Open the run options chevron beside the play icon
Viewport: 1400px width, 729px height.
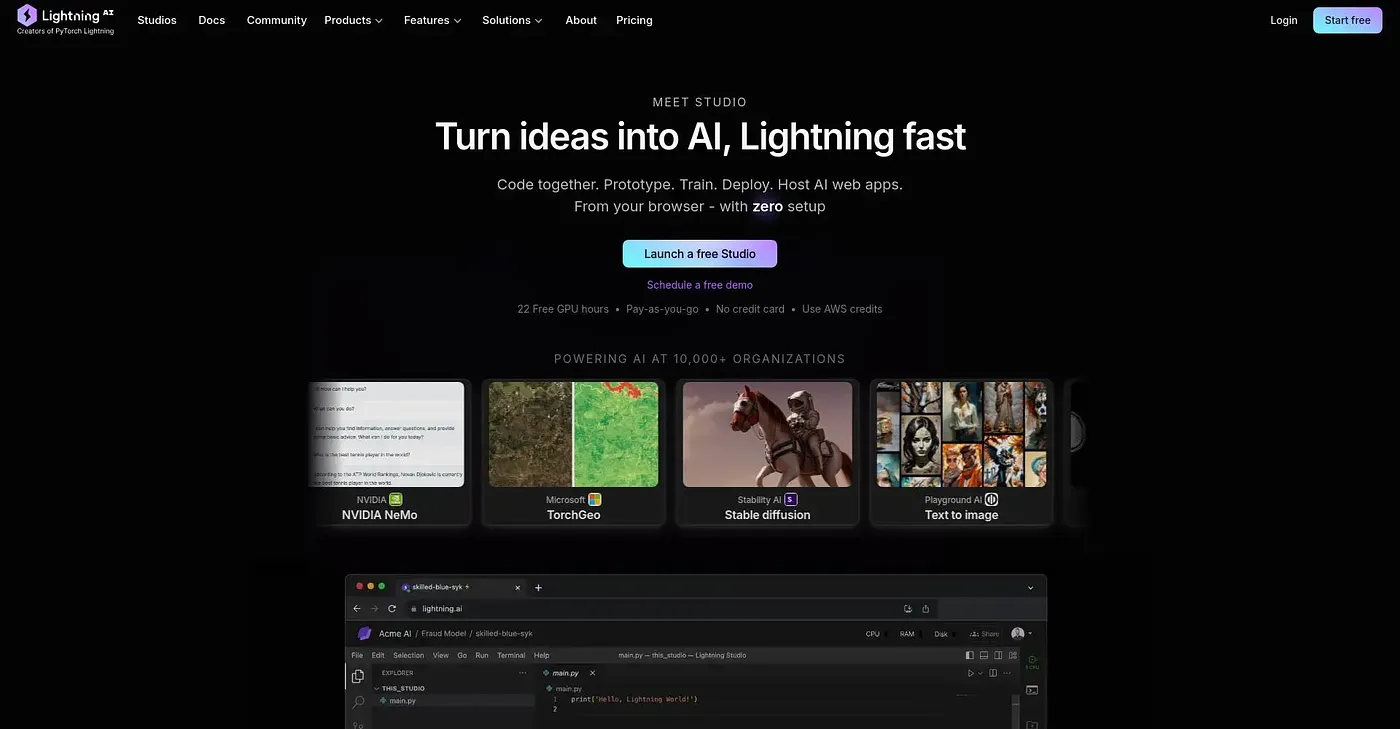[980, 673]
